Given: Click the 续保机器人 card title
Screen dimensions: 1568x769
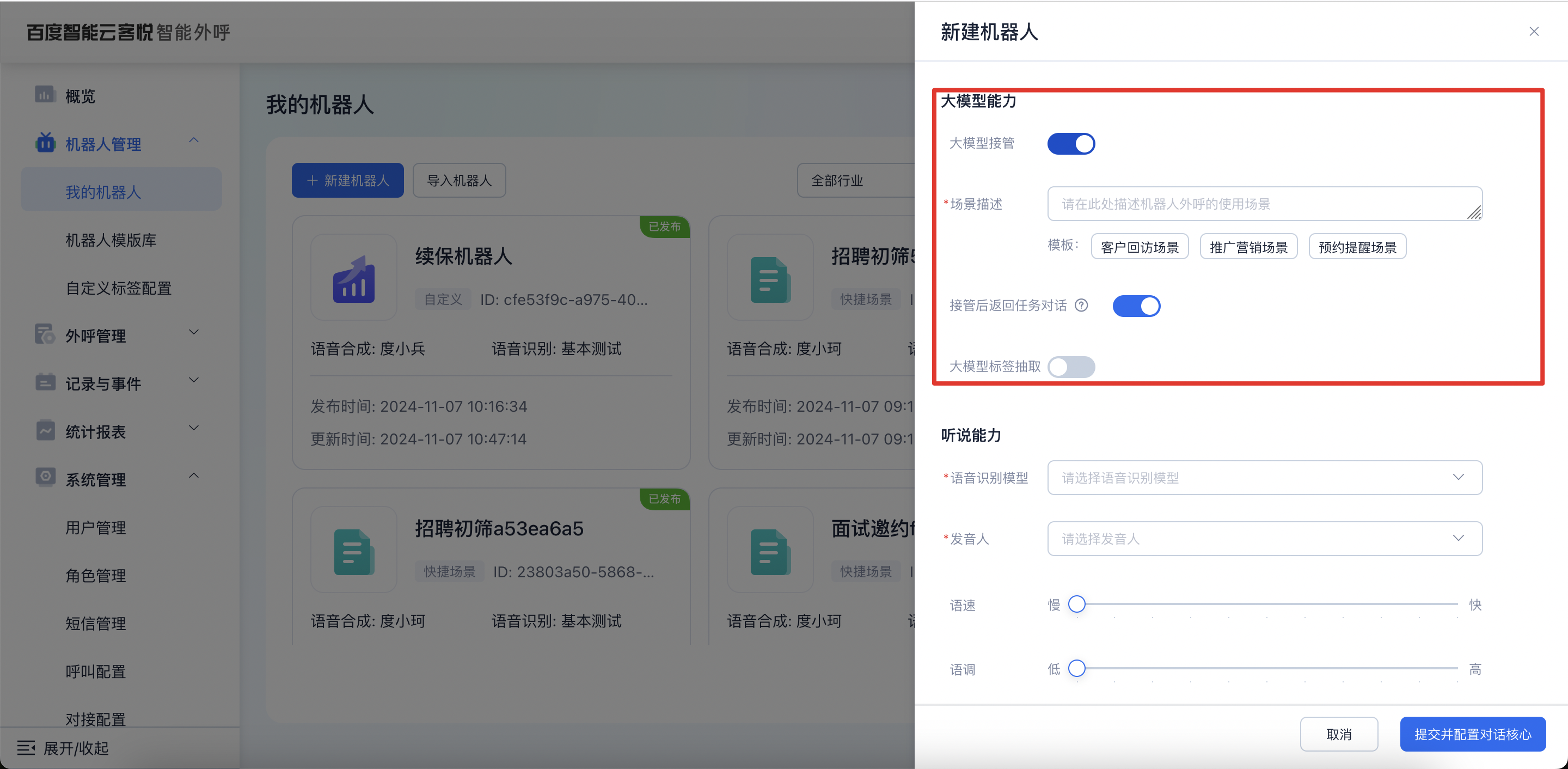Looking at the screenshot, I should coord(463,256).
